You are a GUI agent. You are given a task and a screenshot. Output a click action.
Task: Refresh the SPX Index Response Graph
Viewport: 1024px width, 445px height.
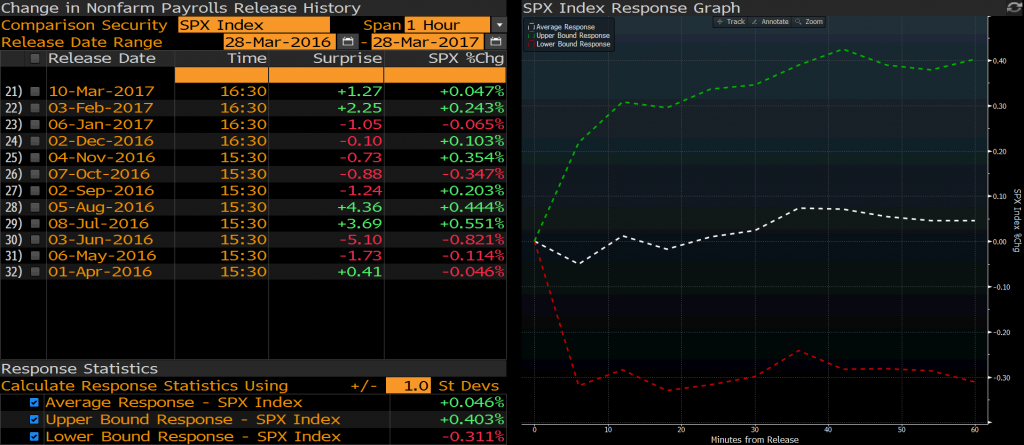click(x=1015, y=7)
